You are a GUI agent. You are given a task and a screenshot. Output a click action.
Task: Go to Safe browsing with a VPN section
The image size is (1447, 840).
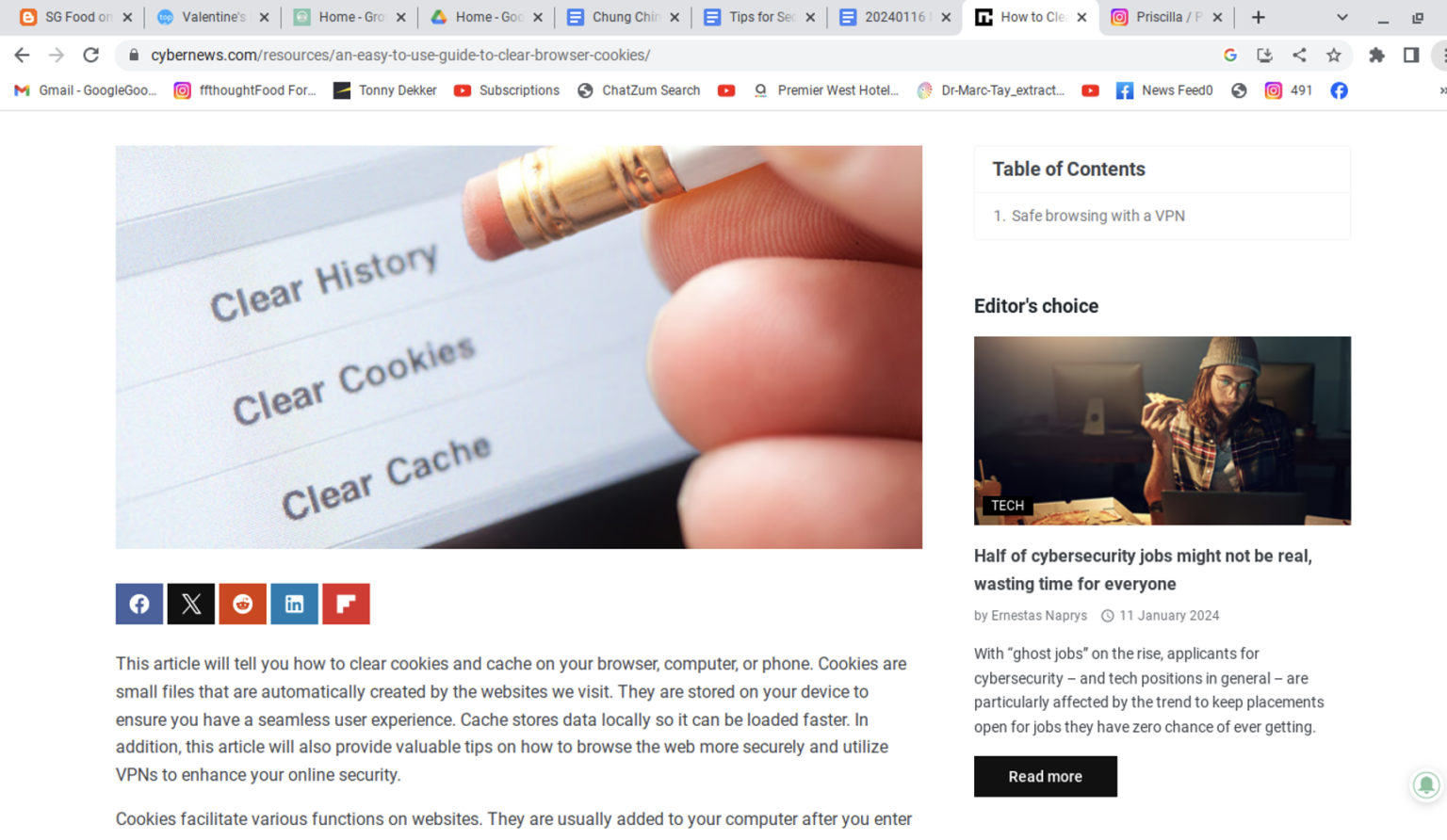coord(1097,216)
